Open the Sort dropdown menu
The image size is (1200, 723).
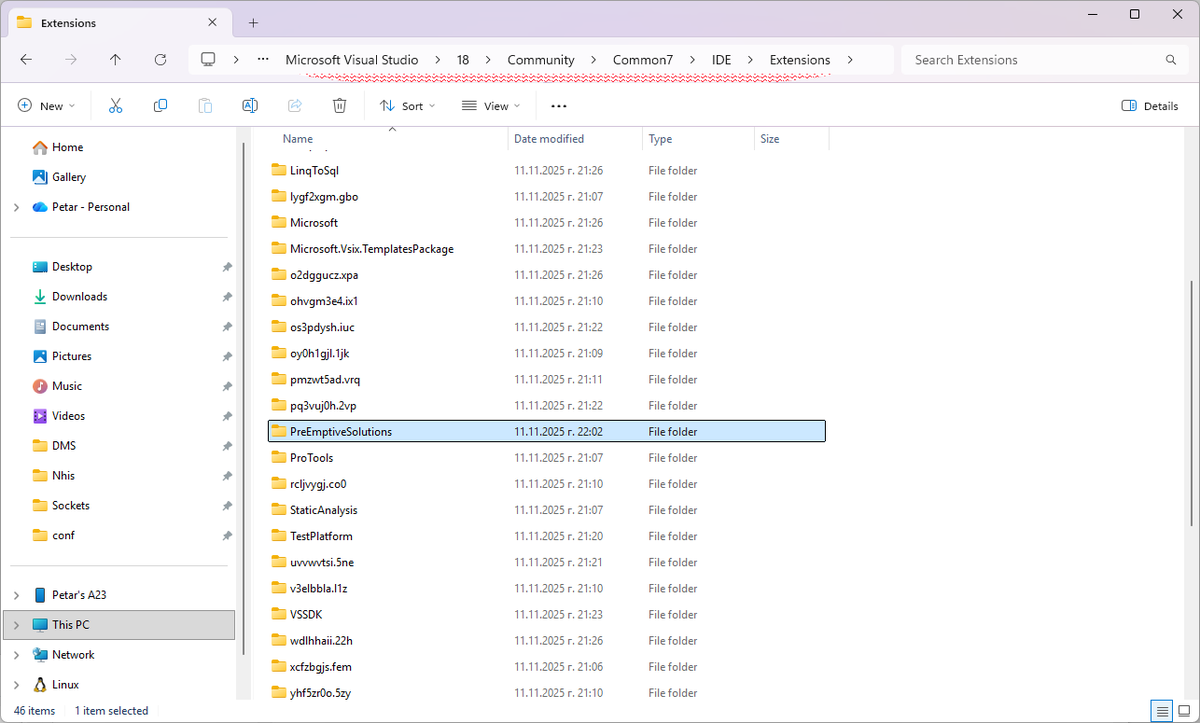pyautogui.click(x=407, y=105)
